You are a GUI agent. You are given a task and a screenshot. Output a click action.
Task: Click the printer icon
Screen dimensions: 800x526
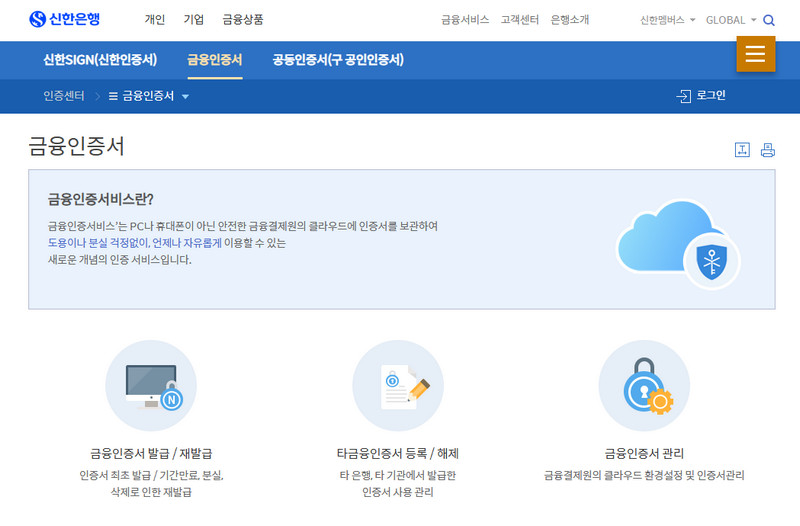coord(768,149)
